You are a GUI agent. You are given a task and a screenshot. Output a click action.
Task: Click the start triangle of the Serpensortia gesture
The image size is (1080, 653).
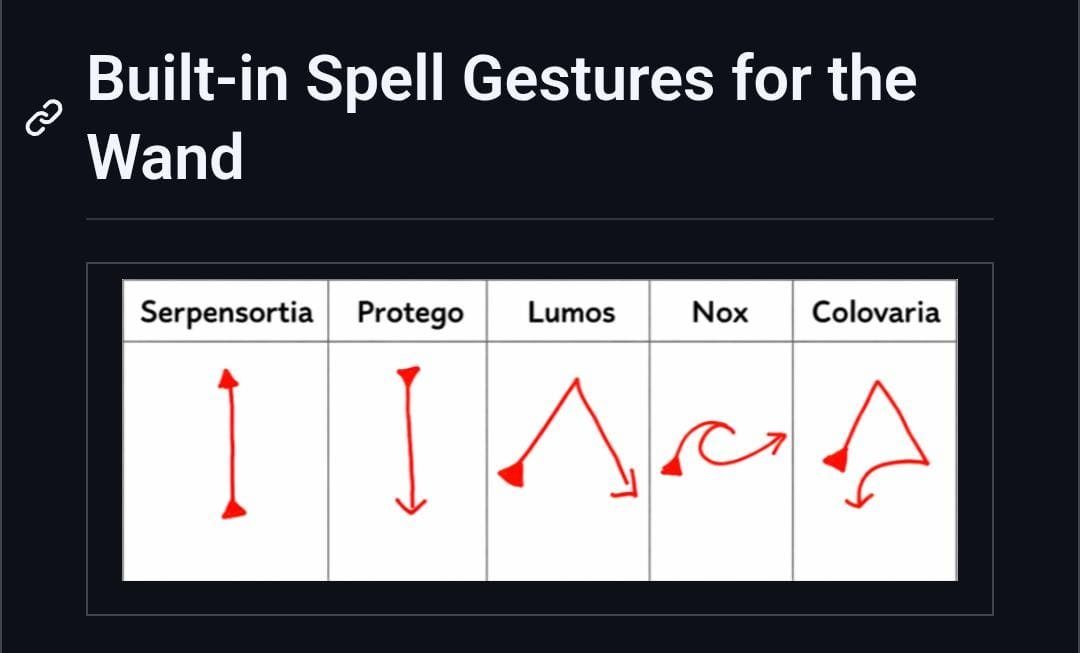pyautogui.click(x=233, y=510)
